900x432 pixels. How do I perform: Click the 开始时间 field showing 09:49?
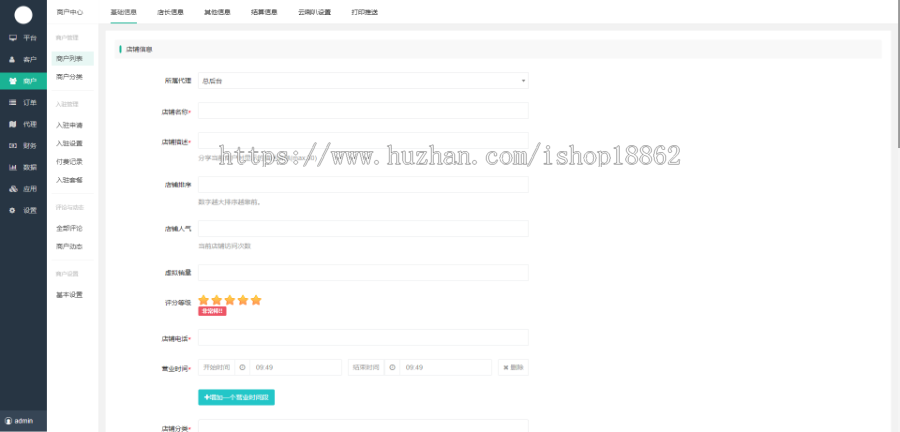[296, 367]
